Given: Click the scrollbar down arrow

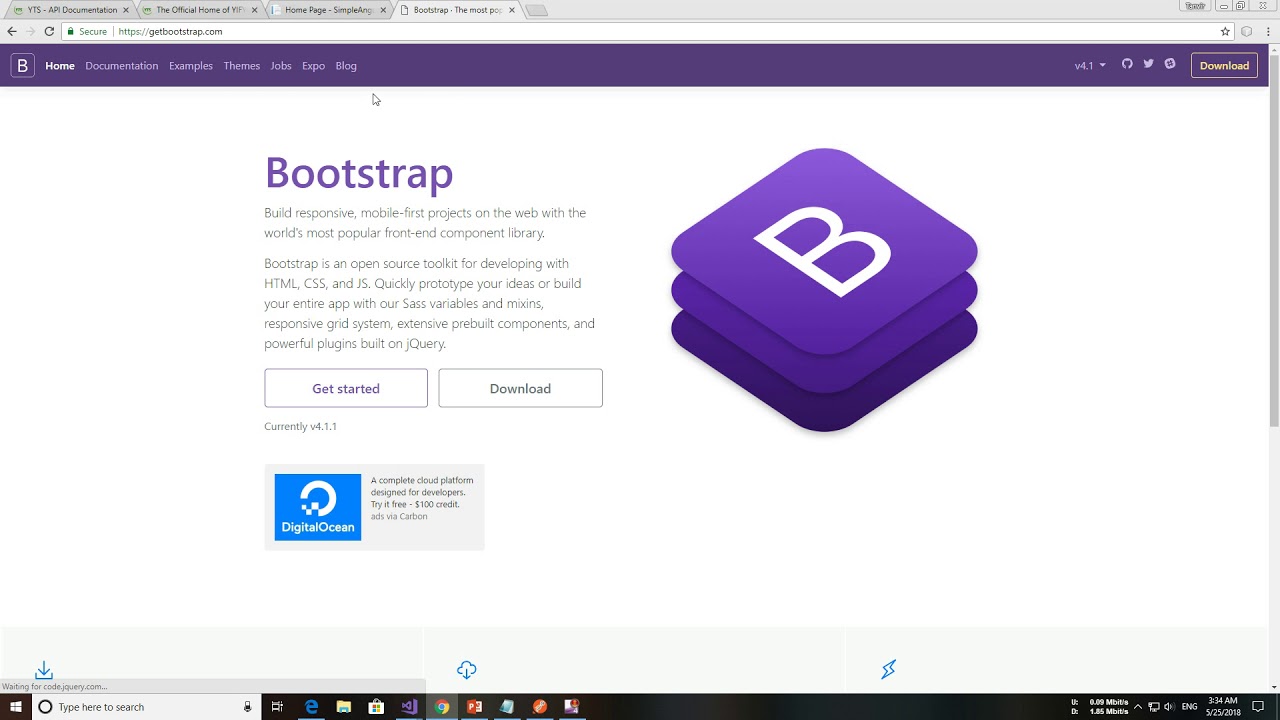Looking at the screenshot, I should coord(1274,687).
